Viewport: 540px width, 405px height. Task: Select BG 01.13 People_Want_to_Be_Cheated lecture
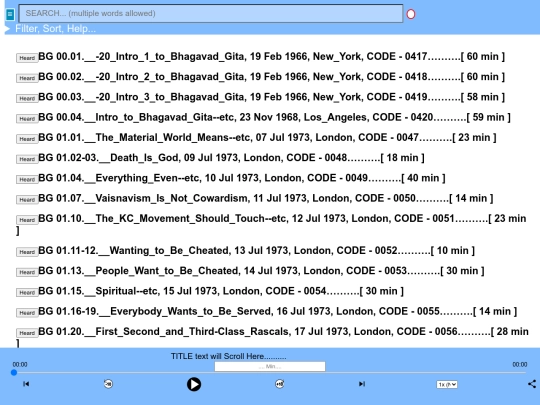[x=261, y=271]
